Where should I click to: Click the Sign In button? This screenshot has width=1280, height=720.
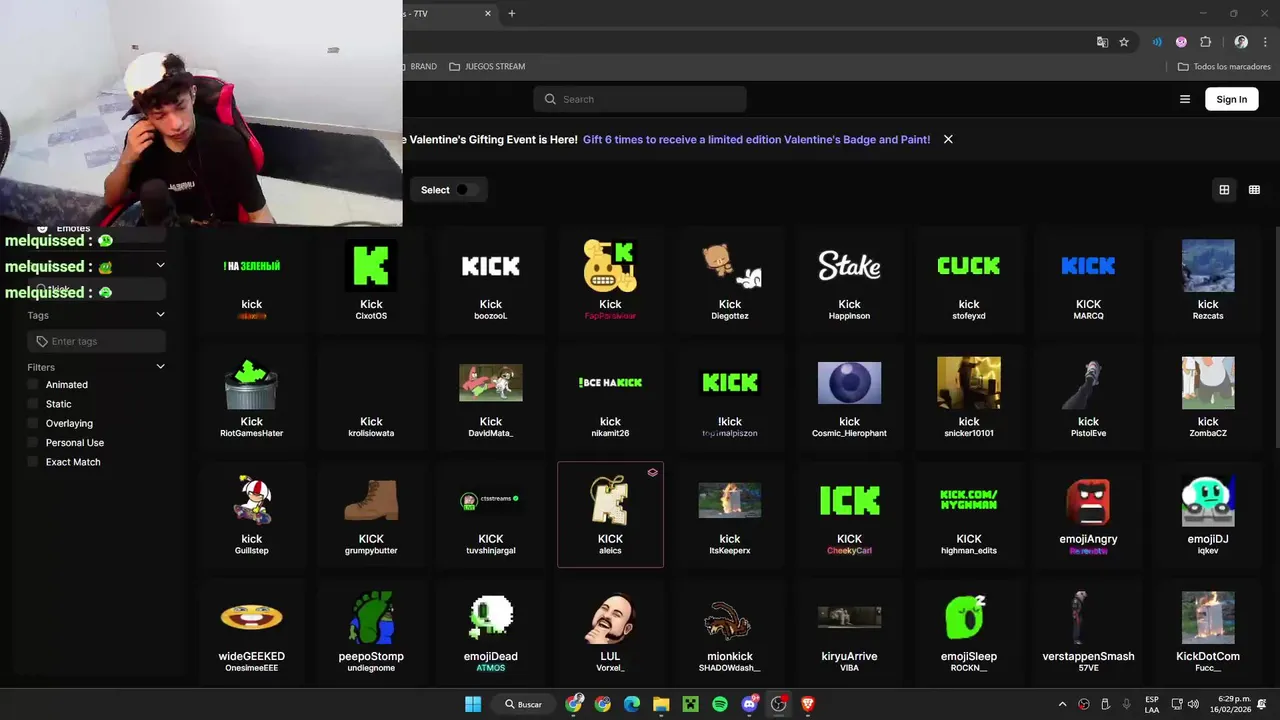coord(1231,99)
